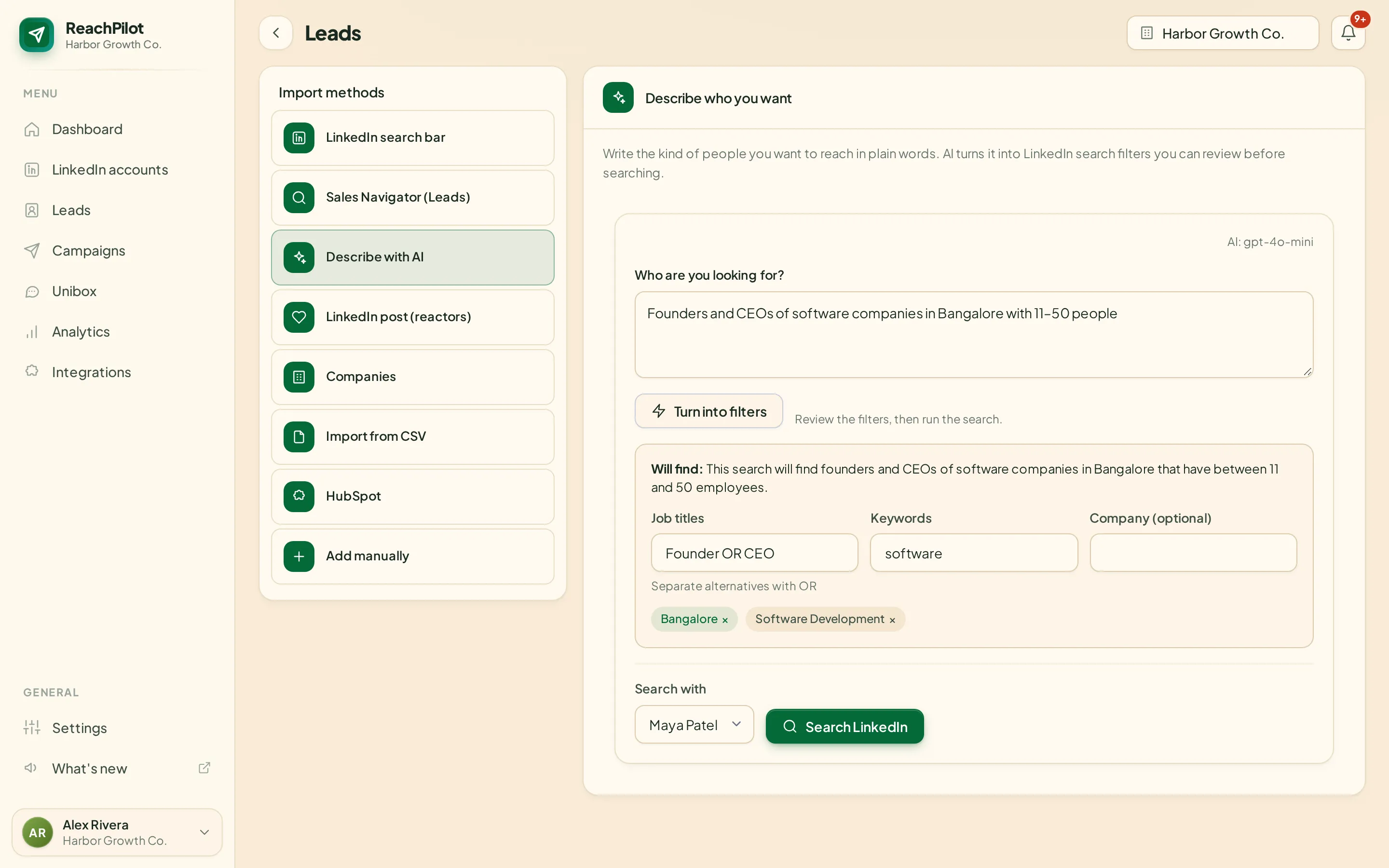Screen dimensions: 1389x868
Task: Click the sparkle icon beside Describe who you want
Action: click(x=618, y=97)
